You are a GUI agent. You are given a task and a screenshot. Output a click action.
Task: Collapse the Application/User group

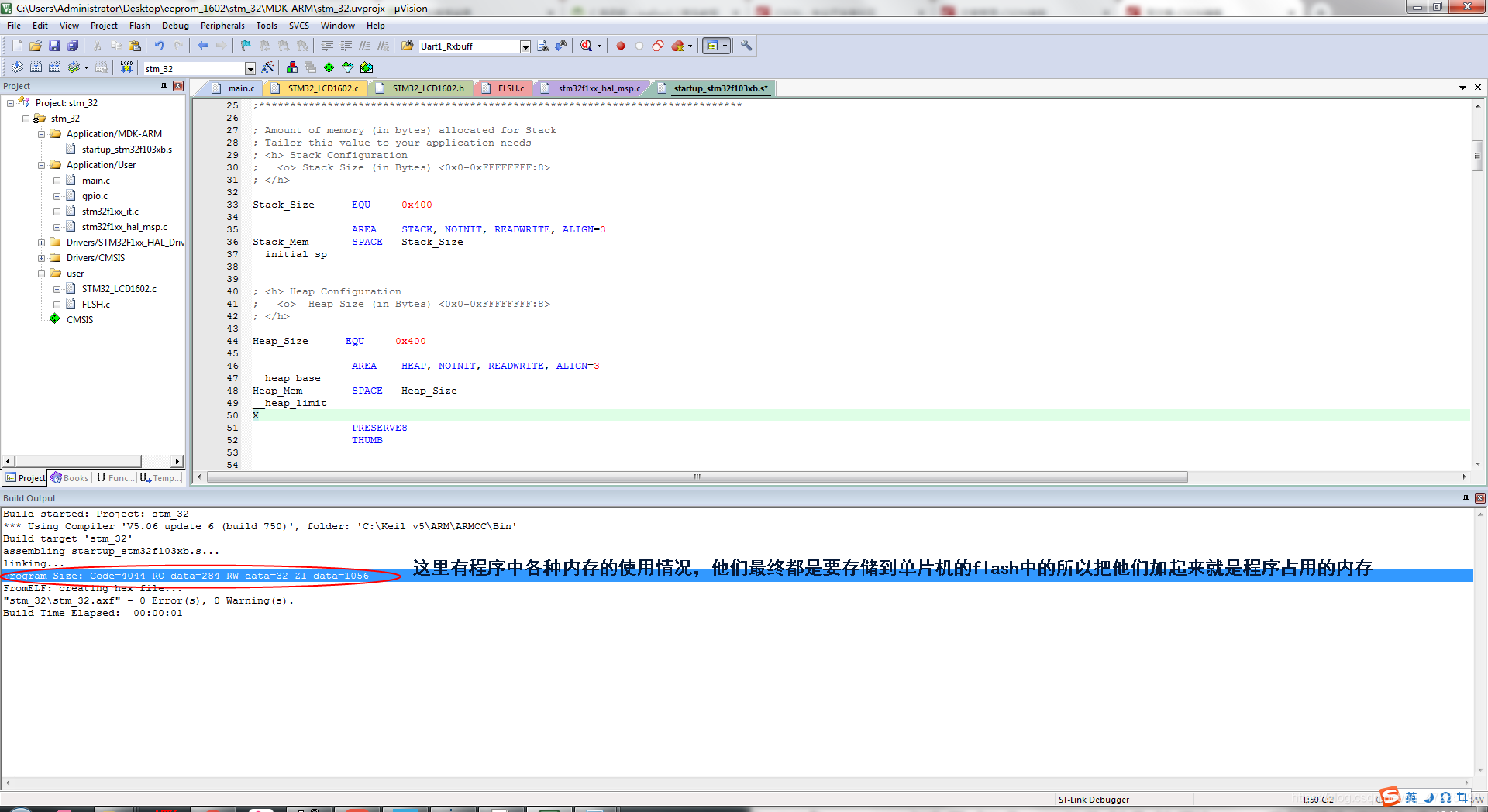point(42,165)
